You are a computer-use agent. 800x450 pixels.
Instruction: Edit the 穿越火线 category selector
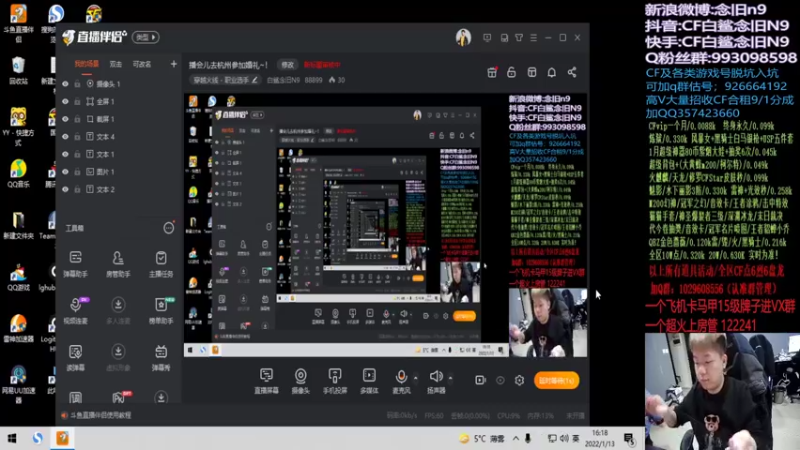(225, 80)
